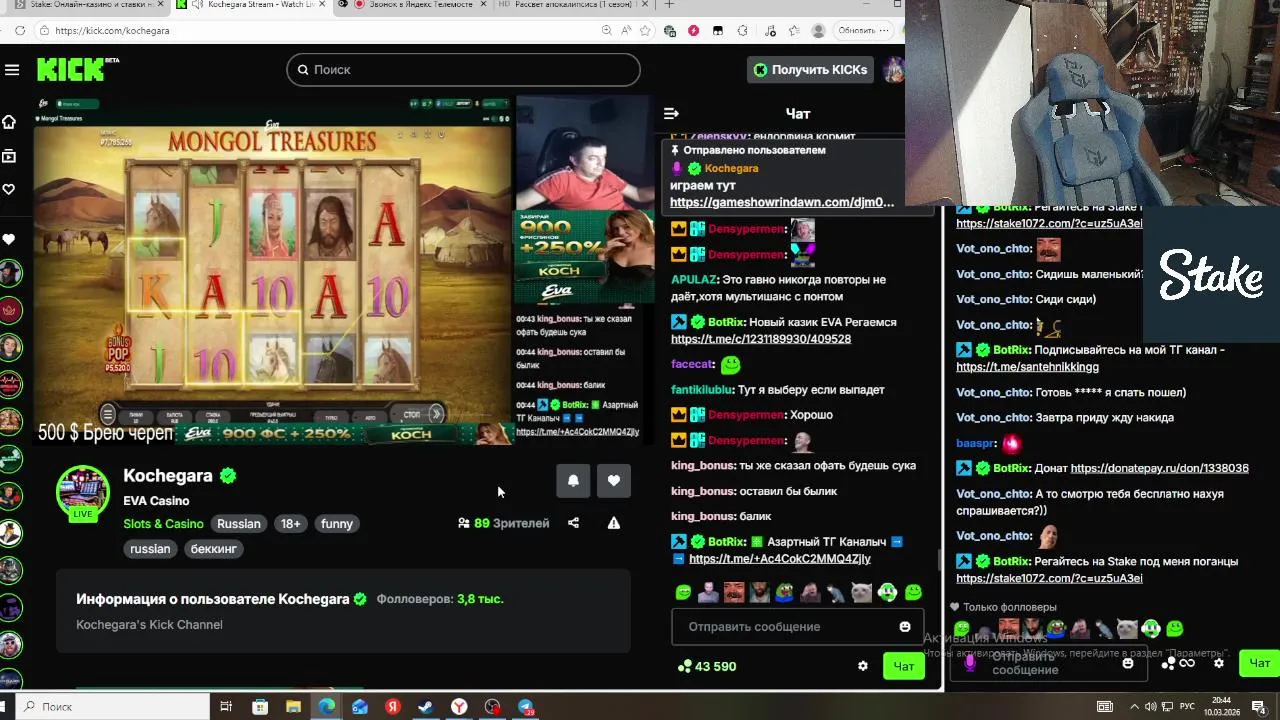Follow Kochegara with the heart button
The height and width of the screenshot is (720, 1280).
(x=614, y=481)
